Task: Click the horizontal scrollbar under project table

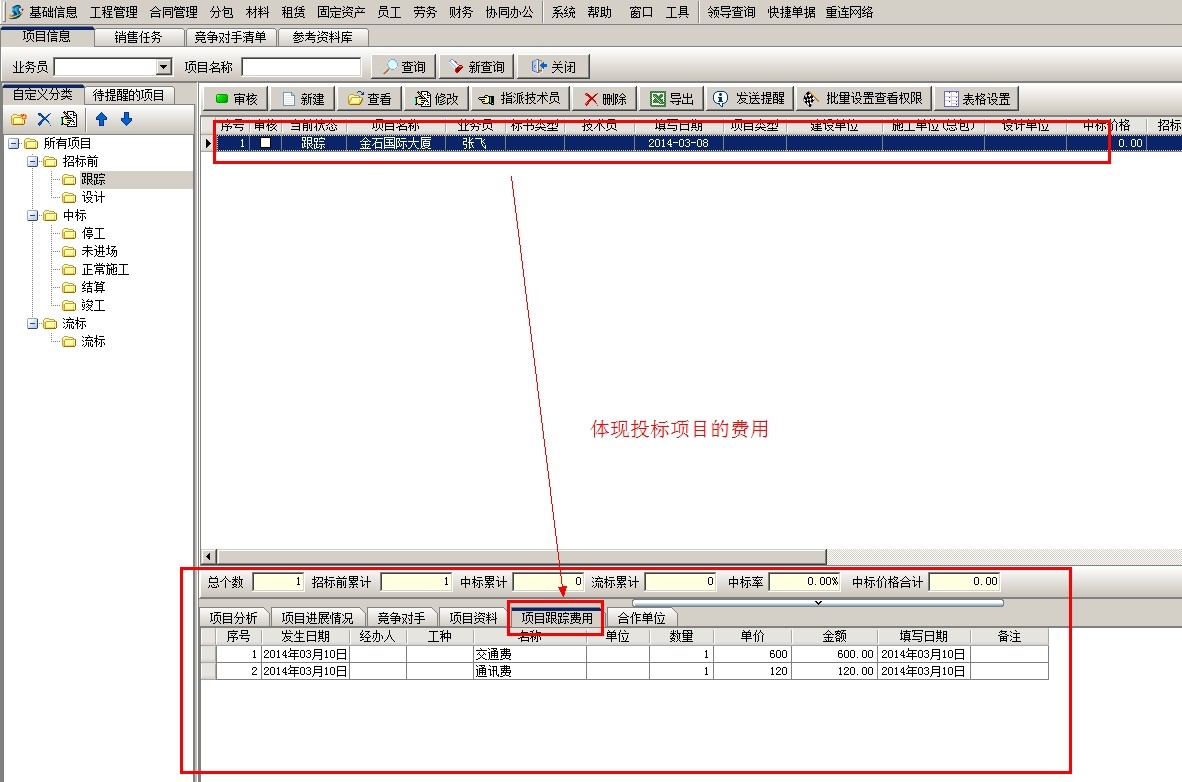Action: (520, 556)
